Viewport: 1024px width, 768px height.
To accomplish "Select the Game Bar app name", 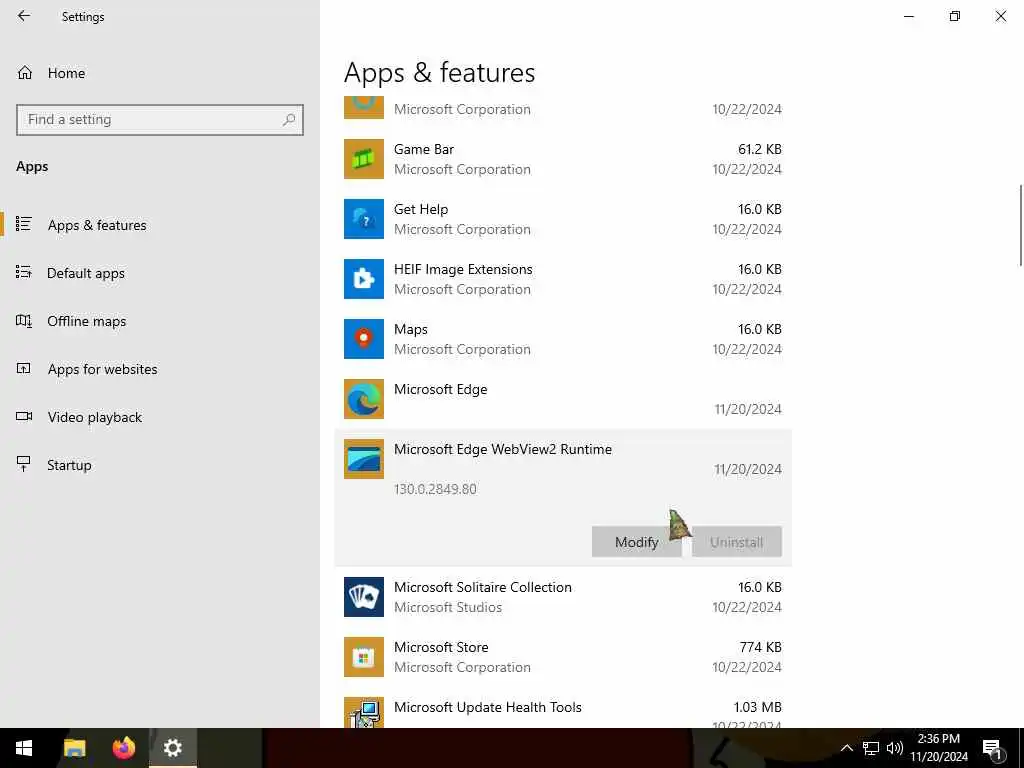I will 424,150.
